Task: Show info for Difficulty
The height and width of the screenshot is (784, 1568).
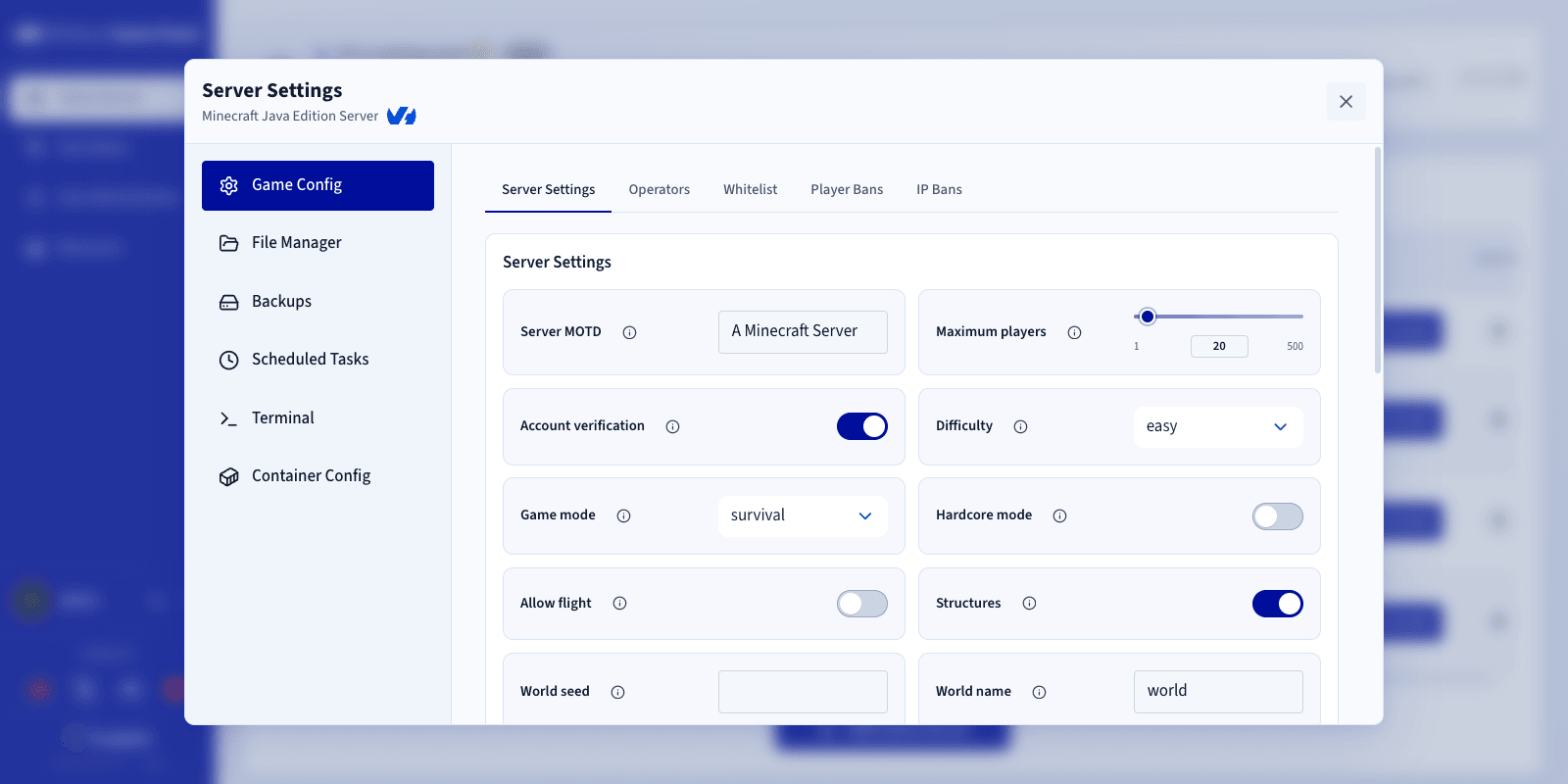Action: point(1020,426)
